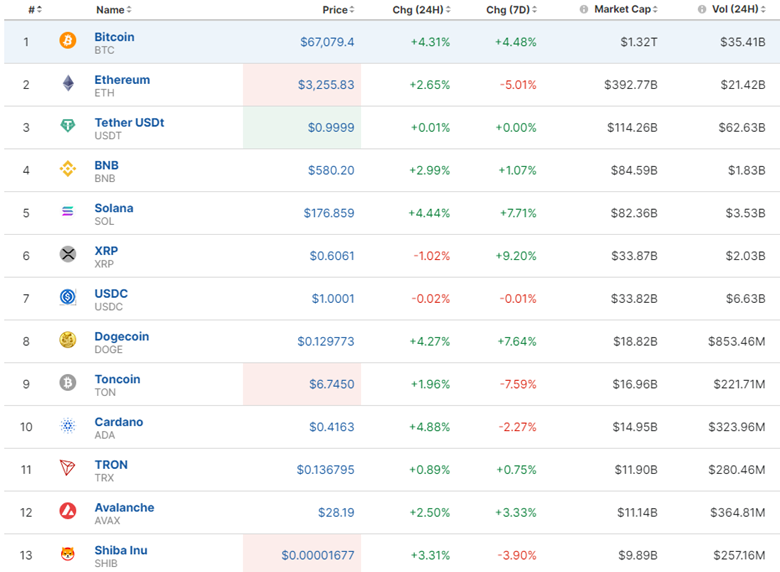
Task: Click XRP 24H change -1.02%
Action: tap(432, 256)
